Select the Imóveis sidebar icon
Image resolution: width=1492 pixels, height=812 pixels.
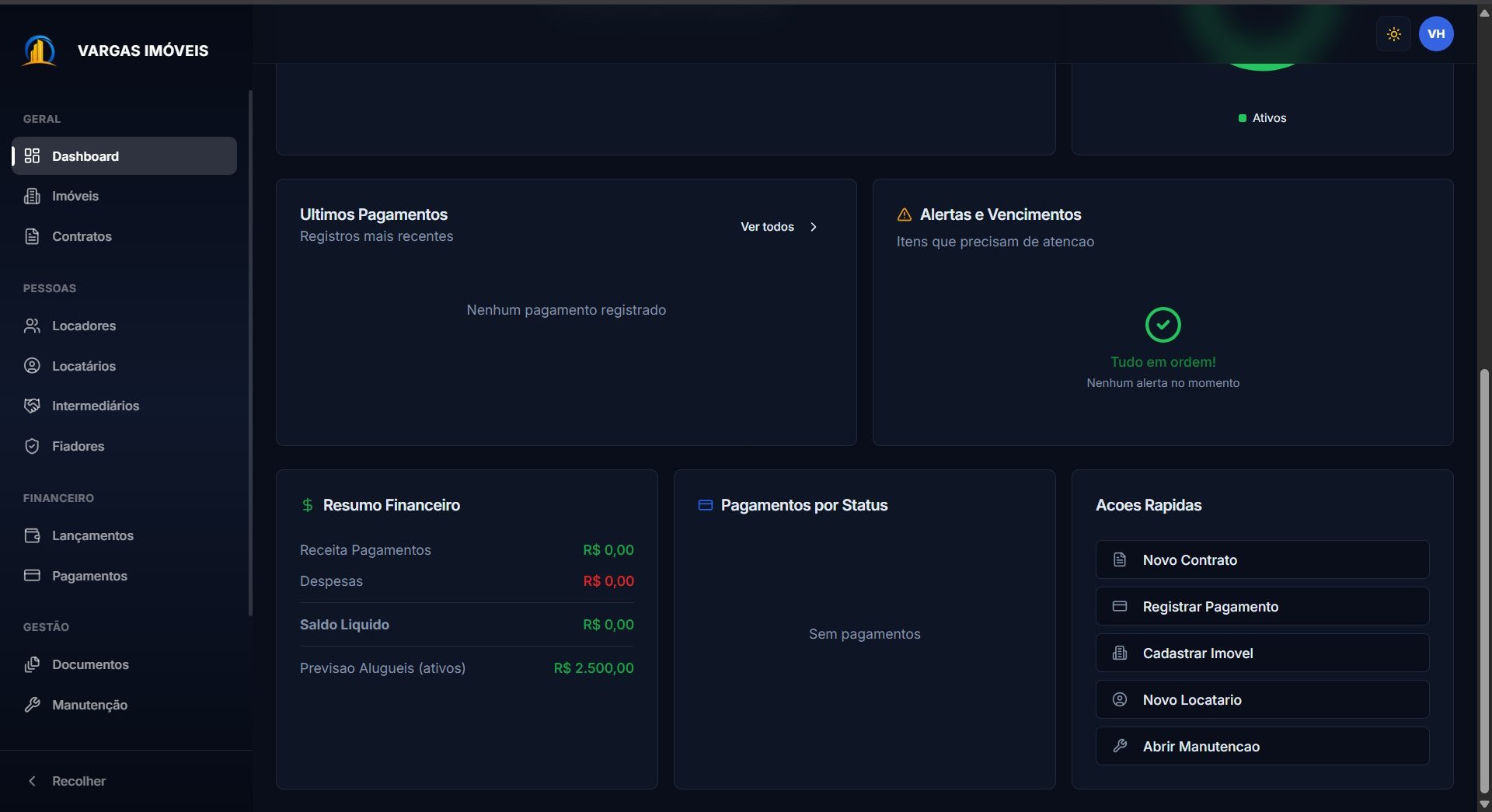[x=32, y=196]
